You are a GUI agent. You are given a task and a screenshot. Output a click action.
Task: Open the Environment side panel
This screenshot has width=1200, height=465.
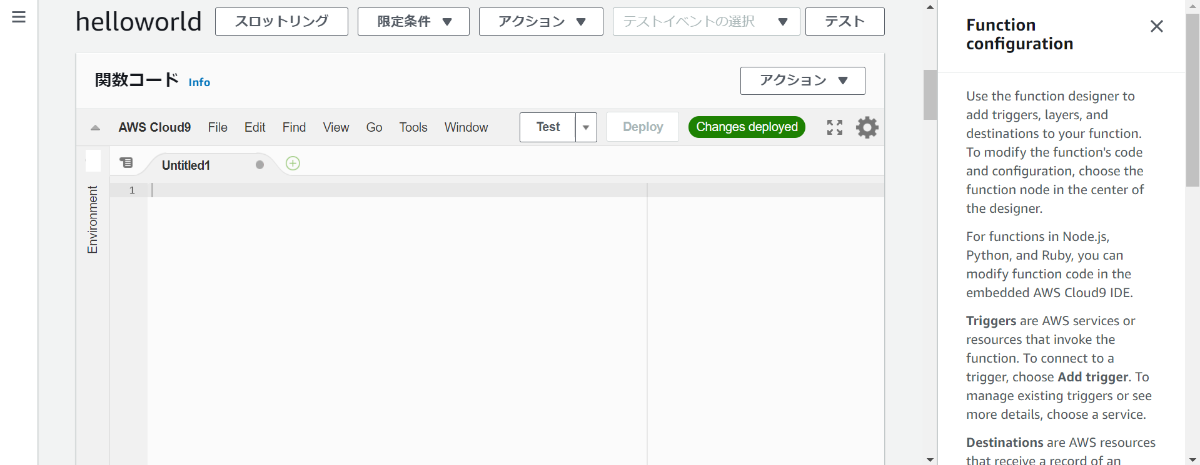(93, 219)
